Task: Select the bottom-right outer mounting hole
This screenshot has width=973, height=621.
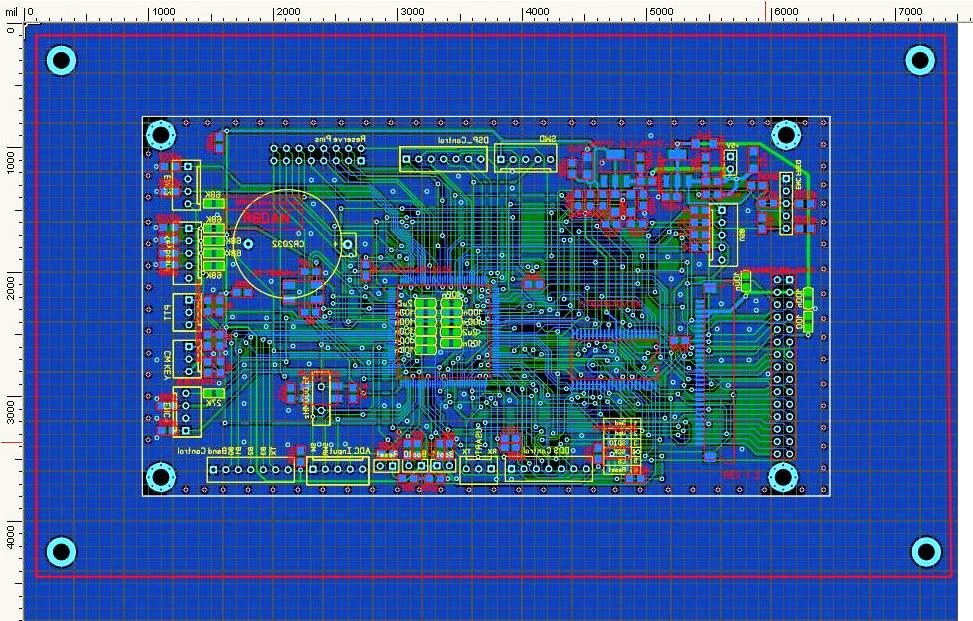Action: [926, 551]
